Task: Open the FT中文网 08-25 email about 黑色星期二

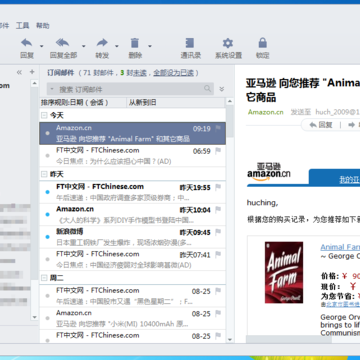Action: point(132,296)
